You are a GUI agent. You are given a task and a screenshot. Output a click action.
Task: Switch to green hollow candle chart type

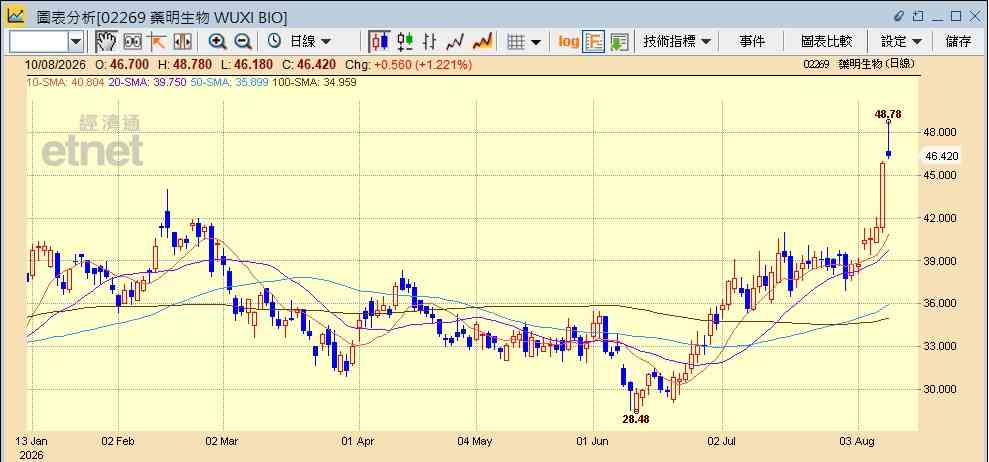(406, 42)
